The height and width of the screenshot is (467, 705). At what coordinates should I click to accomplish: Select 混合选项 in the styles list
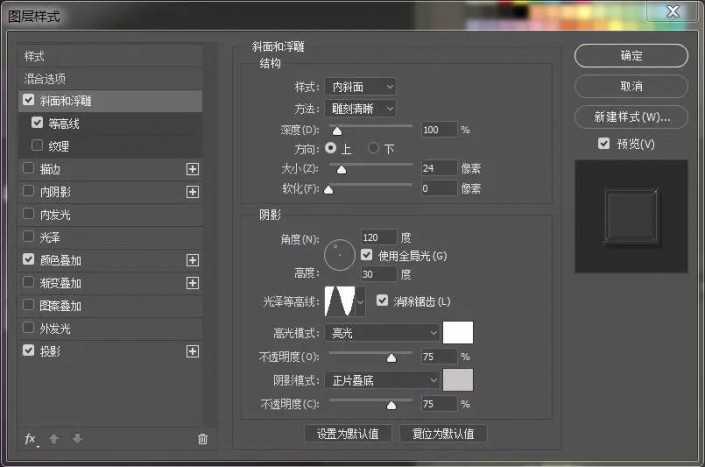(46, 78)
